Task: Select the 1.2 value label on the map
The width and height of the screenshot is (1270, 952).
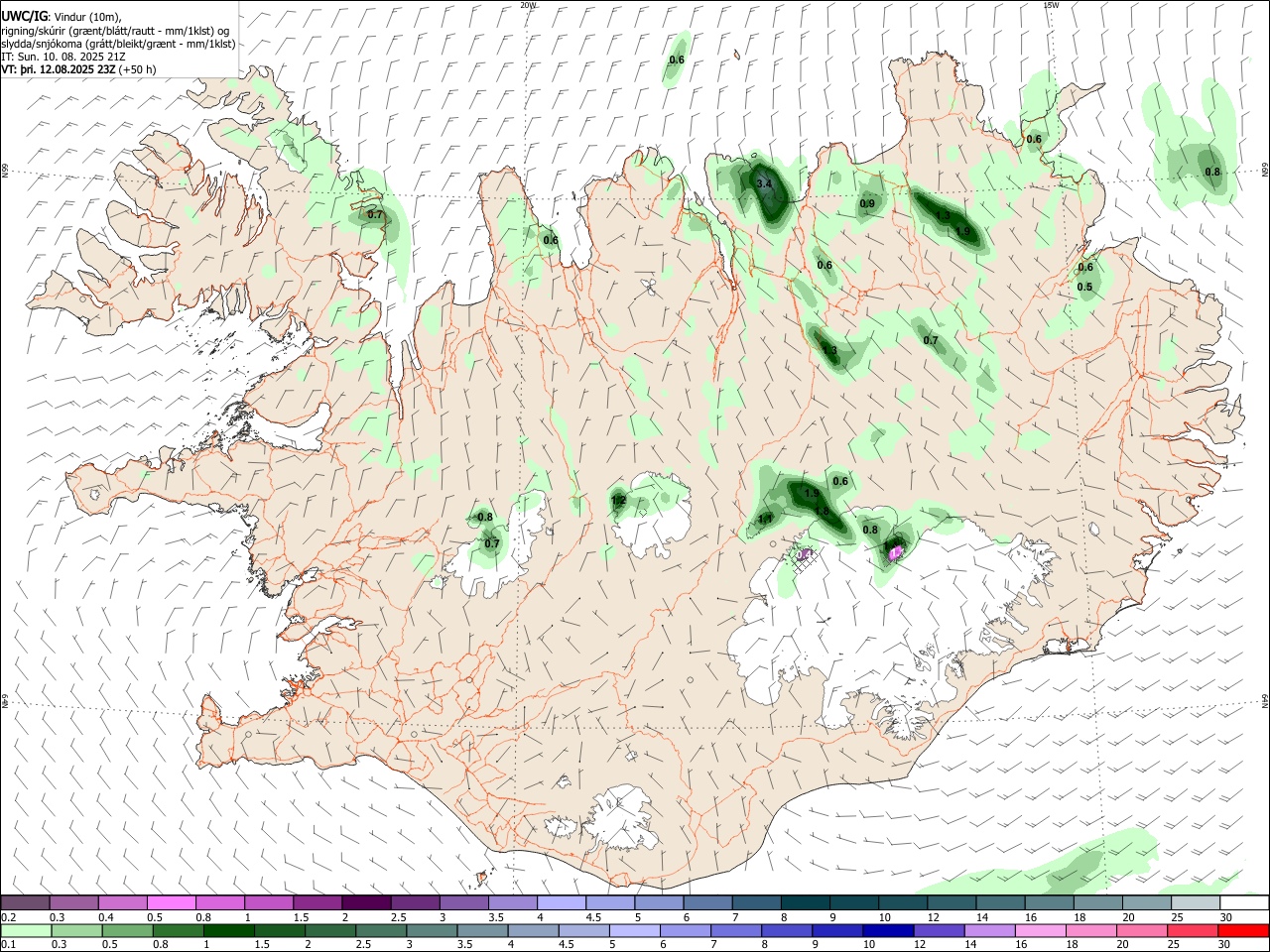Action: click(x=618, y=501)
